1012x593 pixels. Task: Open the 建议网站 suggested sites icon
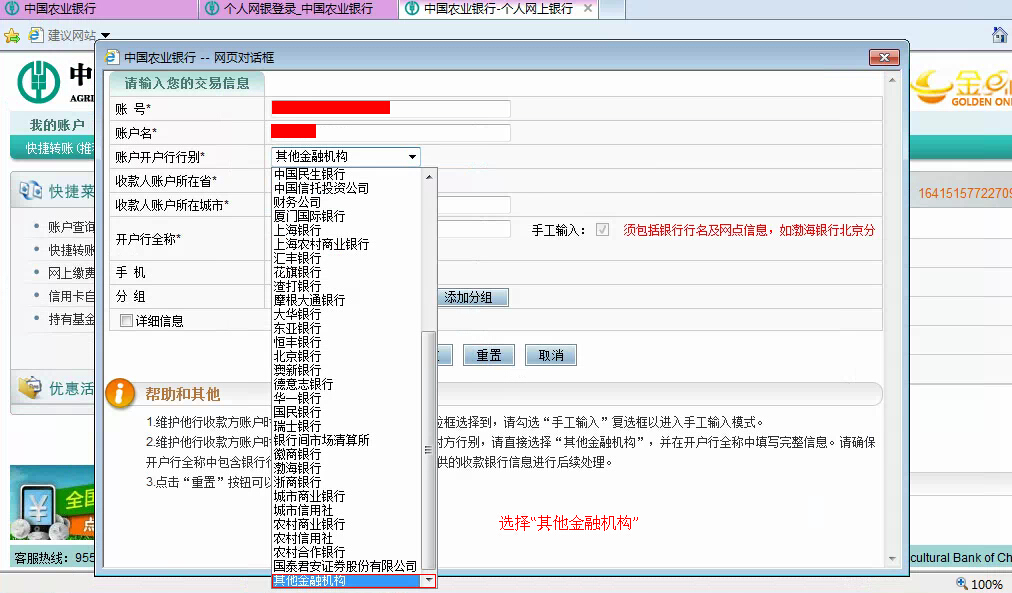[x=36, y=35]
